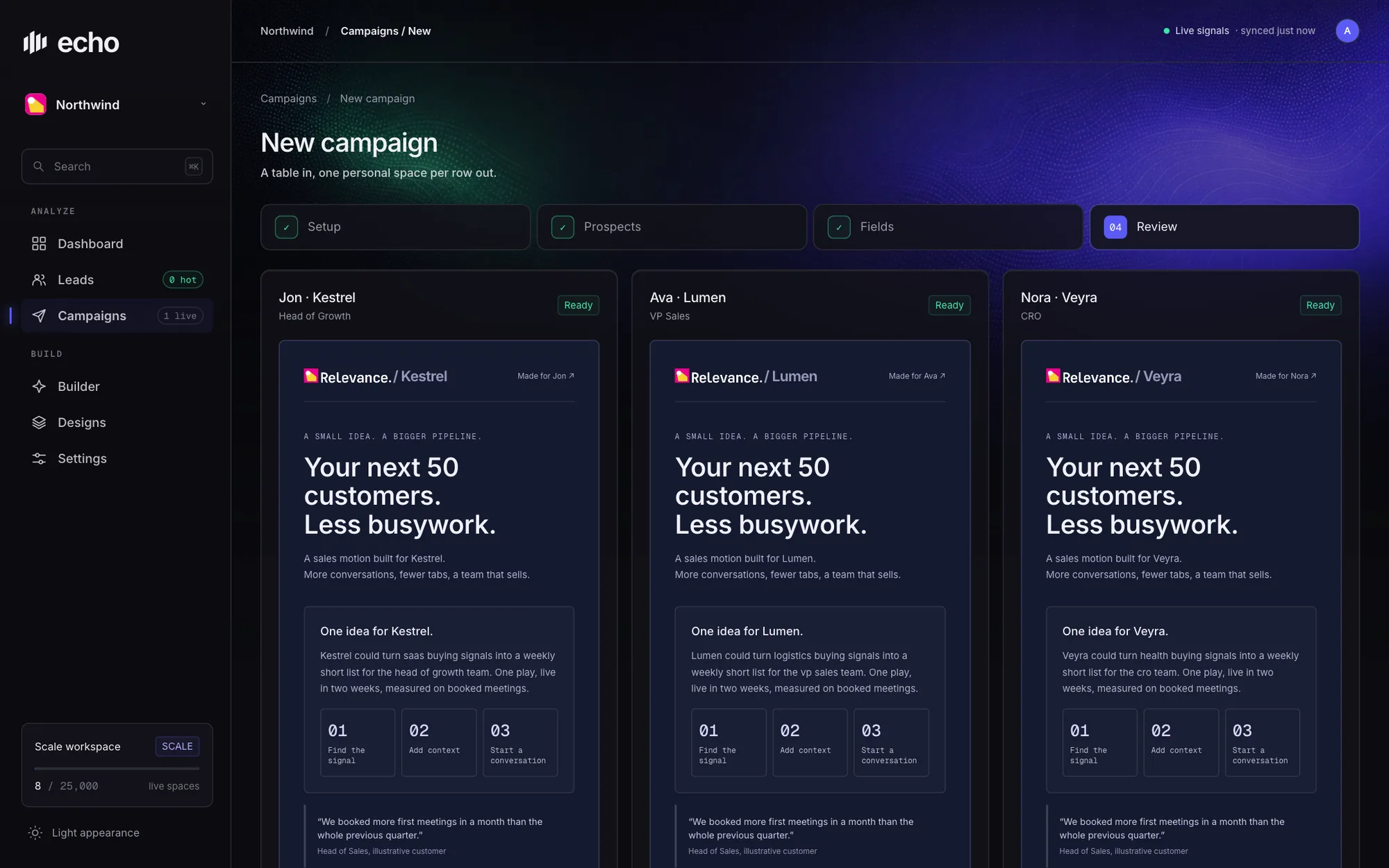Click the Settings sliders icon
1389x868 pixels.
coord(39,459)
